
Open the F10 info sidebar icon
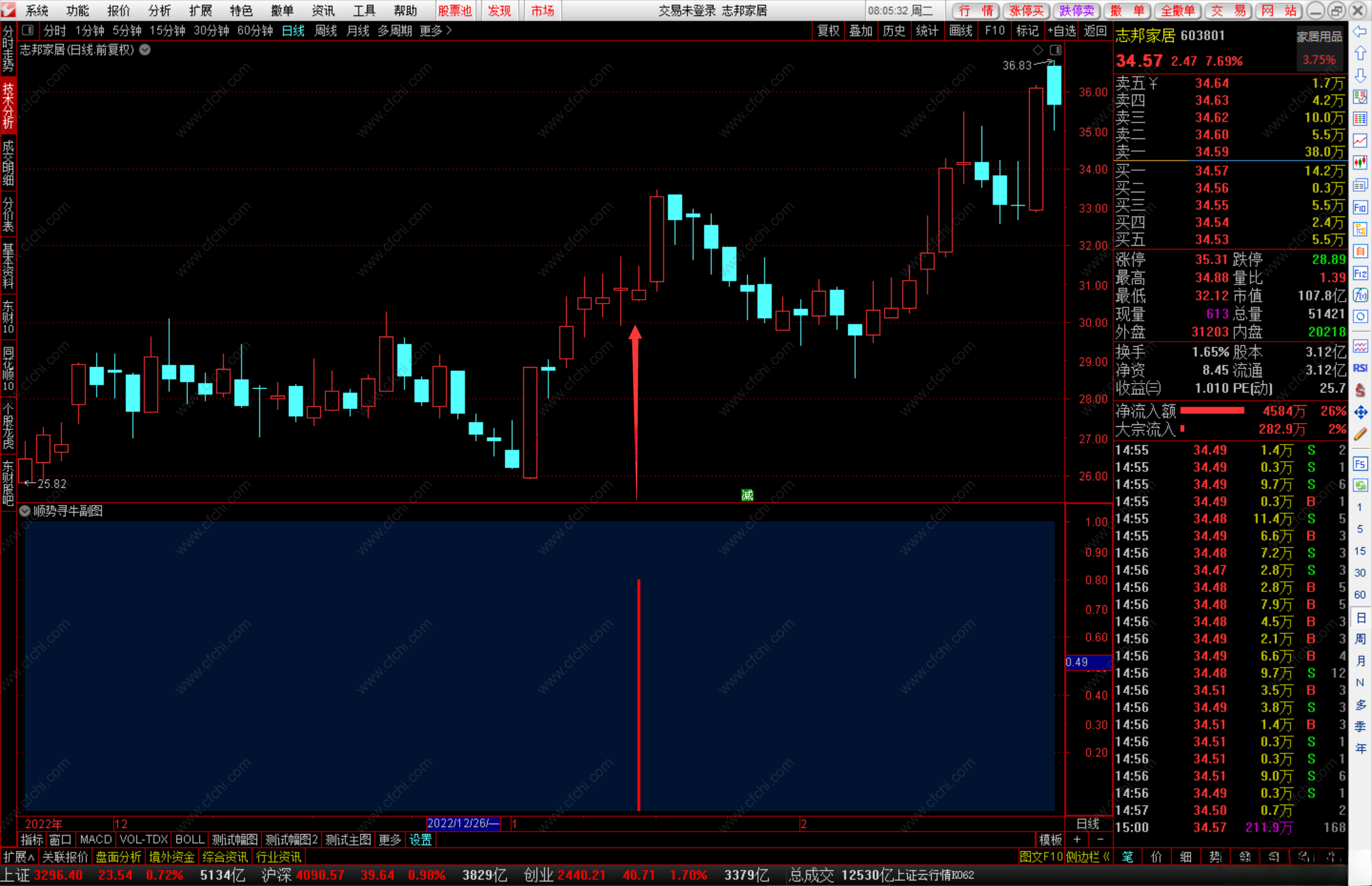tap(1360, 207)
